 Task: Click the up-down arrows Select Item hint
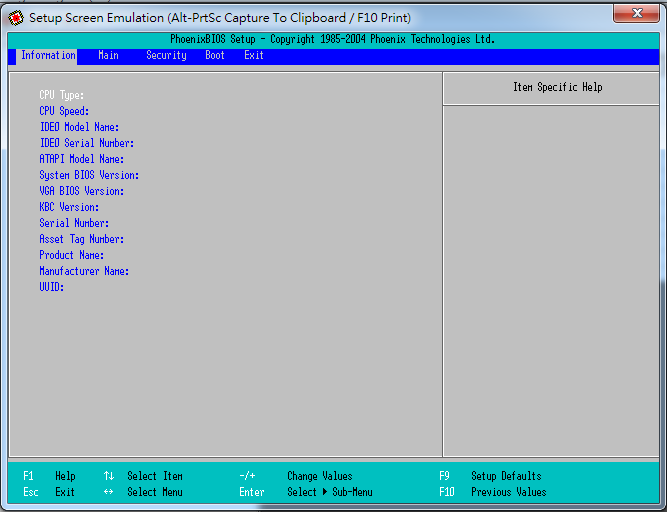click(x=143, y=476)
